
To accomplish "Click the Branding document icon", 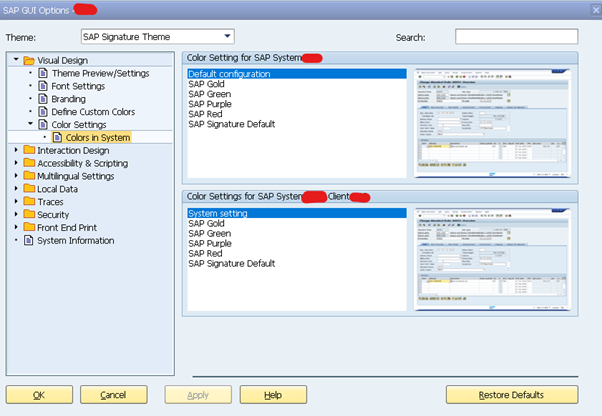I will tap(43, 99).
